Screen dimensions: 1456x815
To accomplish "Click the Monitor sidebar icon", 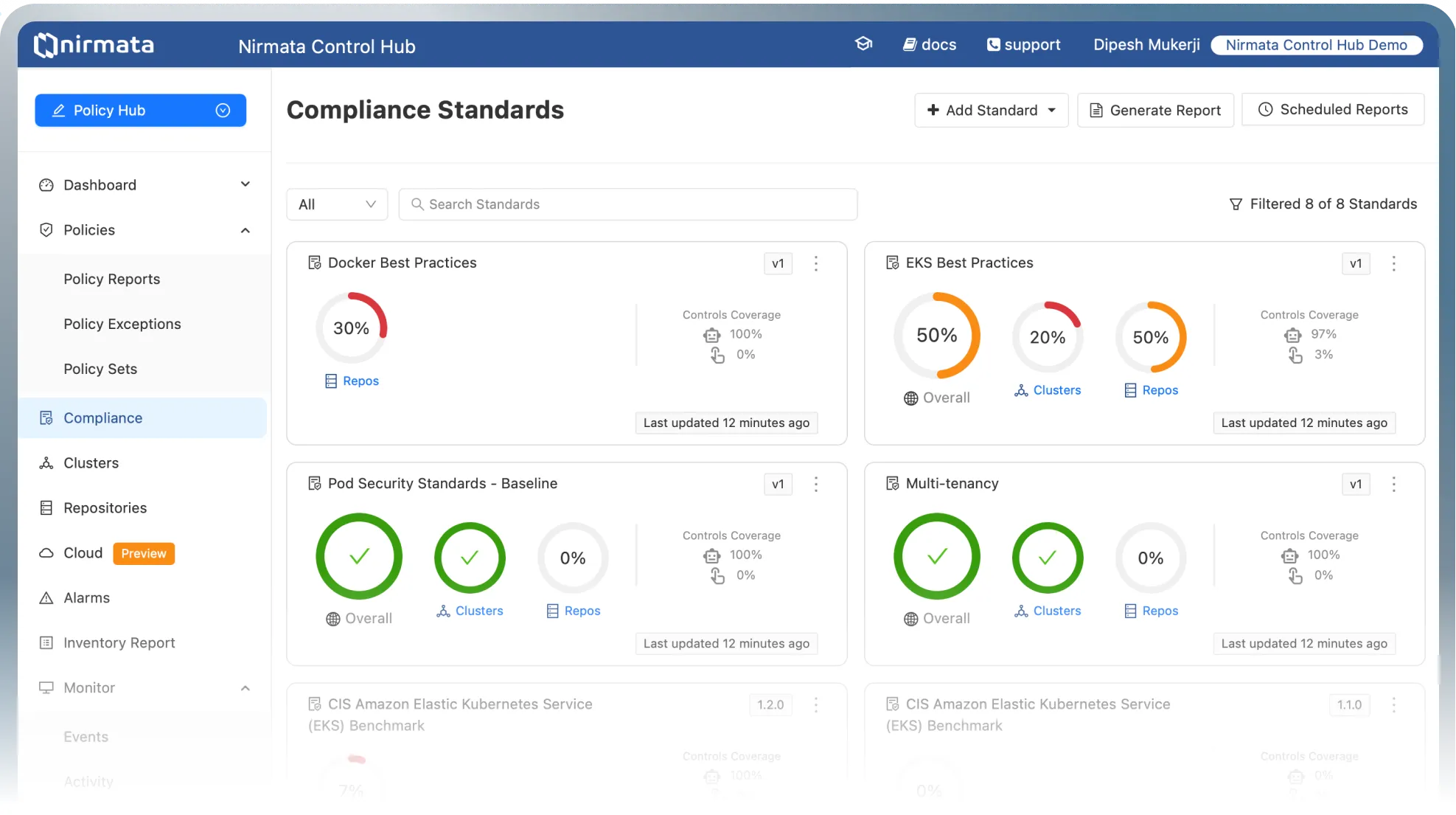I will (46, 688).
